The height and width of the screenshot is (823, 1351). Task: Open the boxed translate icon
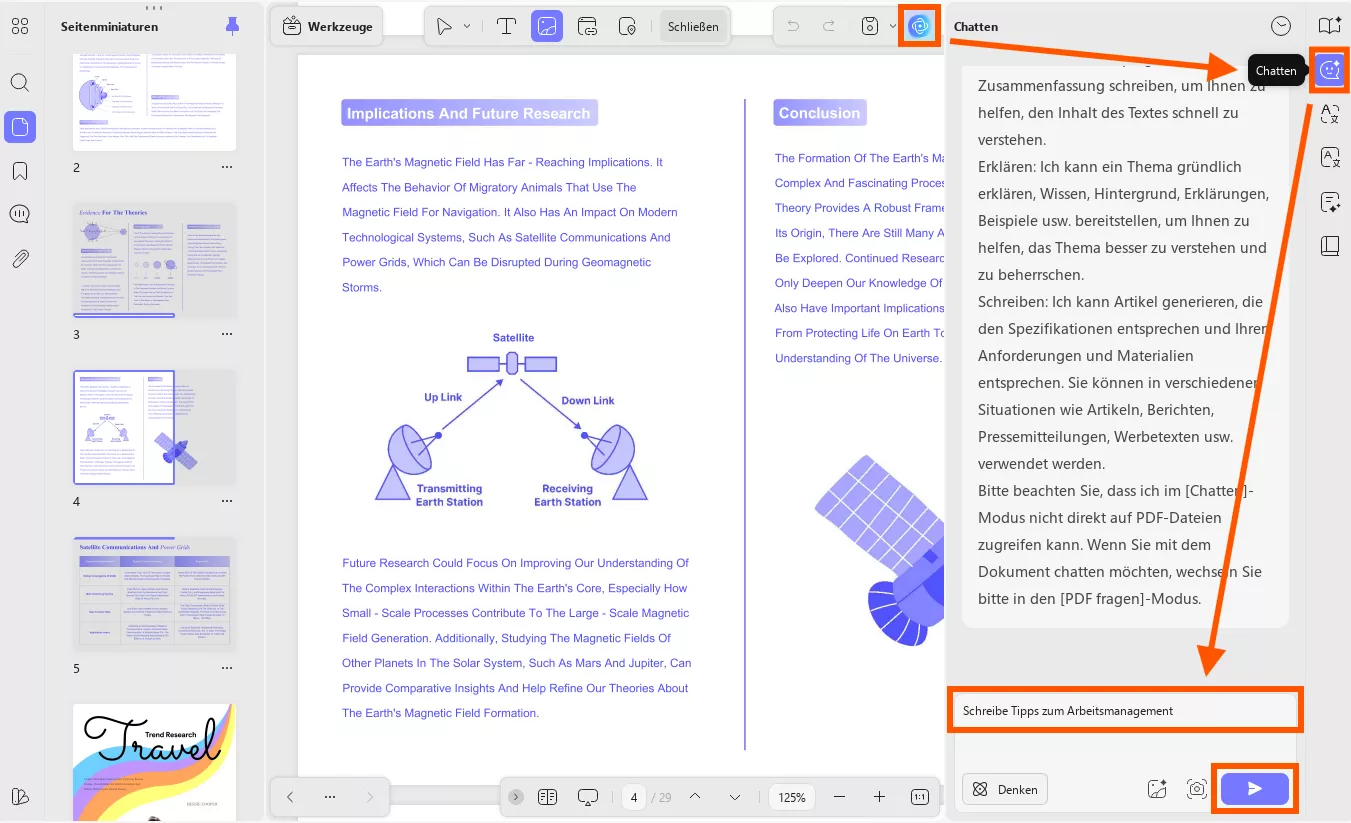point(1330,157)
